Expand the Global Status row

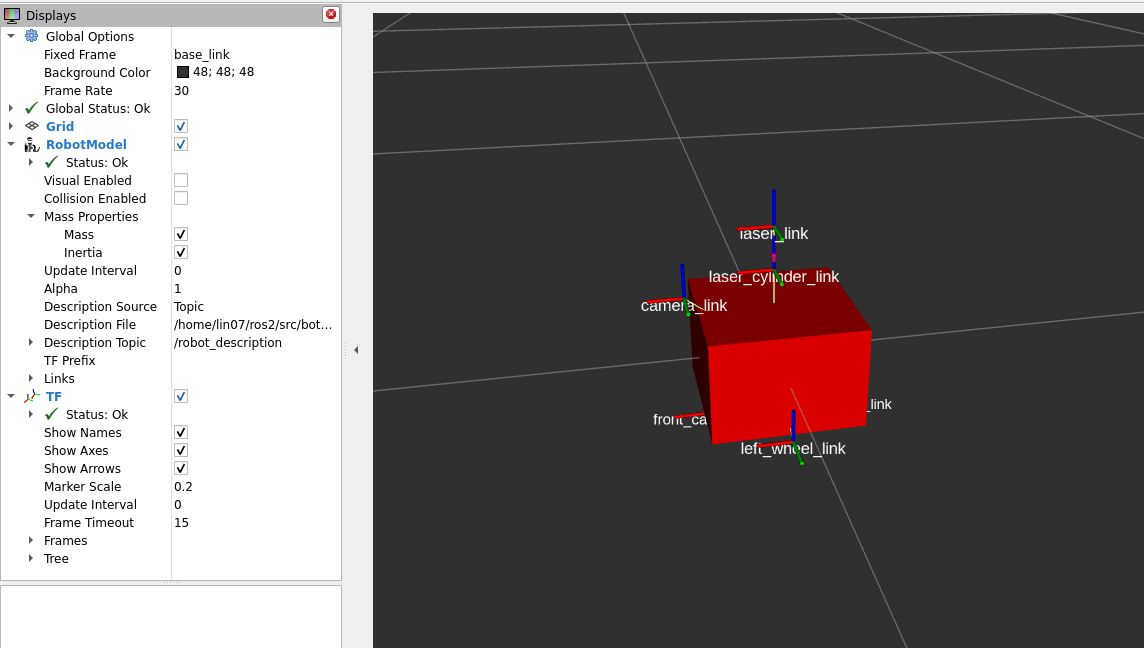point(11,108)
